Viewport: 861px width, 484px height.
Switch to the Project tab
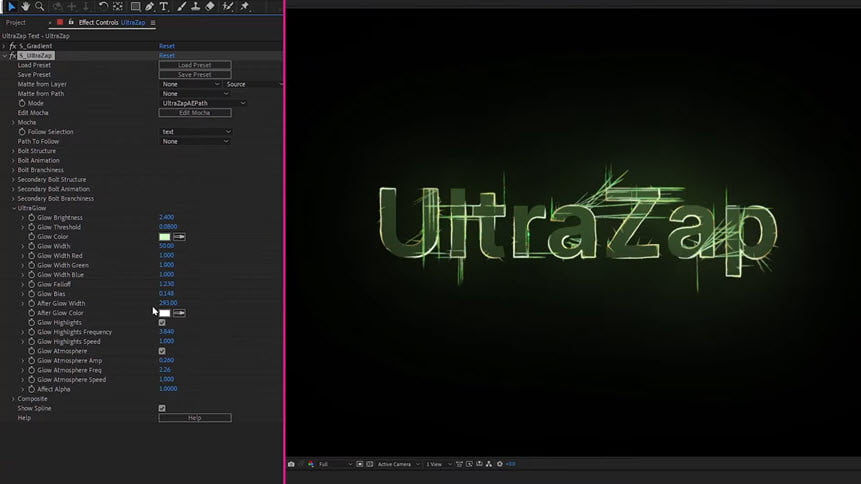click(16, 23)
